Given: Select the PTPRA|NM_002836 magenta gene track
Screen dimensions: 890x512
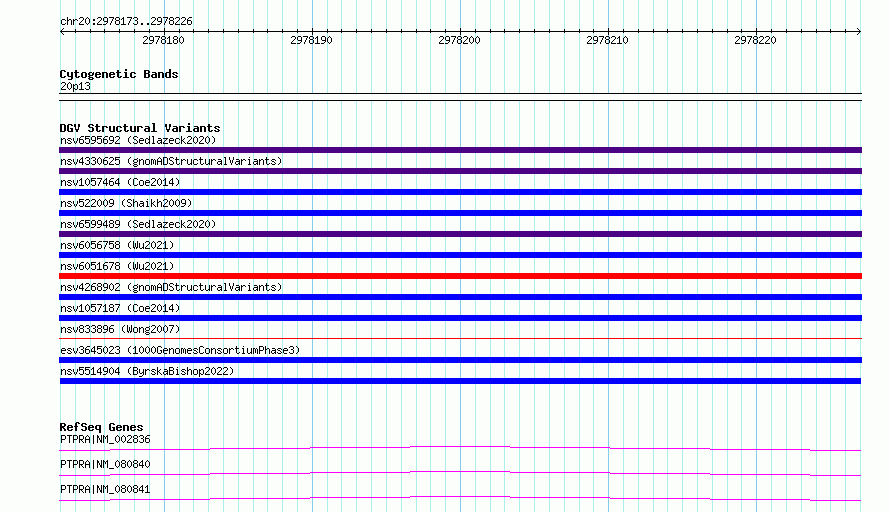Looking at the screenshot, I should pos(460,448).
